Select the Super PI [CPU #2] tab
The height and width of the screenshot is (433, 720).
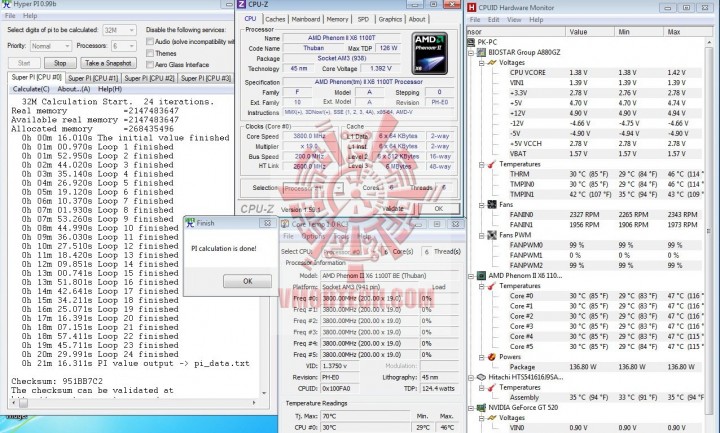(x=150, y=78)
